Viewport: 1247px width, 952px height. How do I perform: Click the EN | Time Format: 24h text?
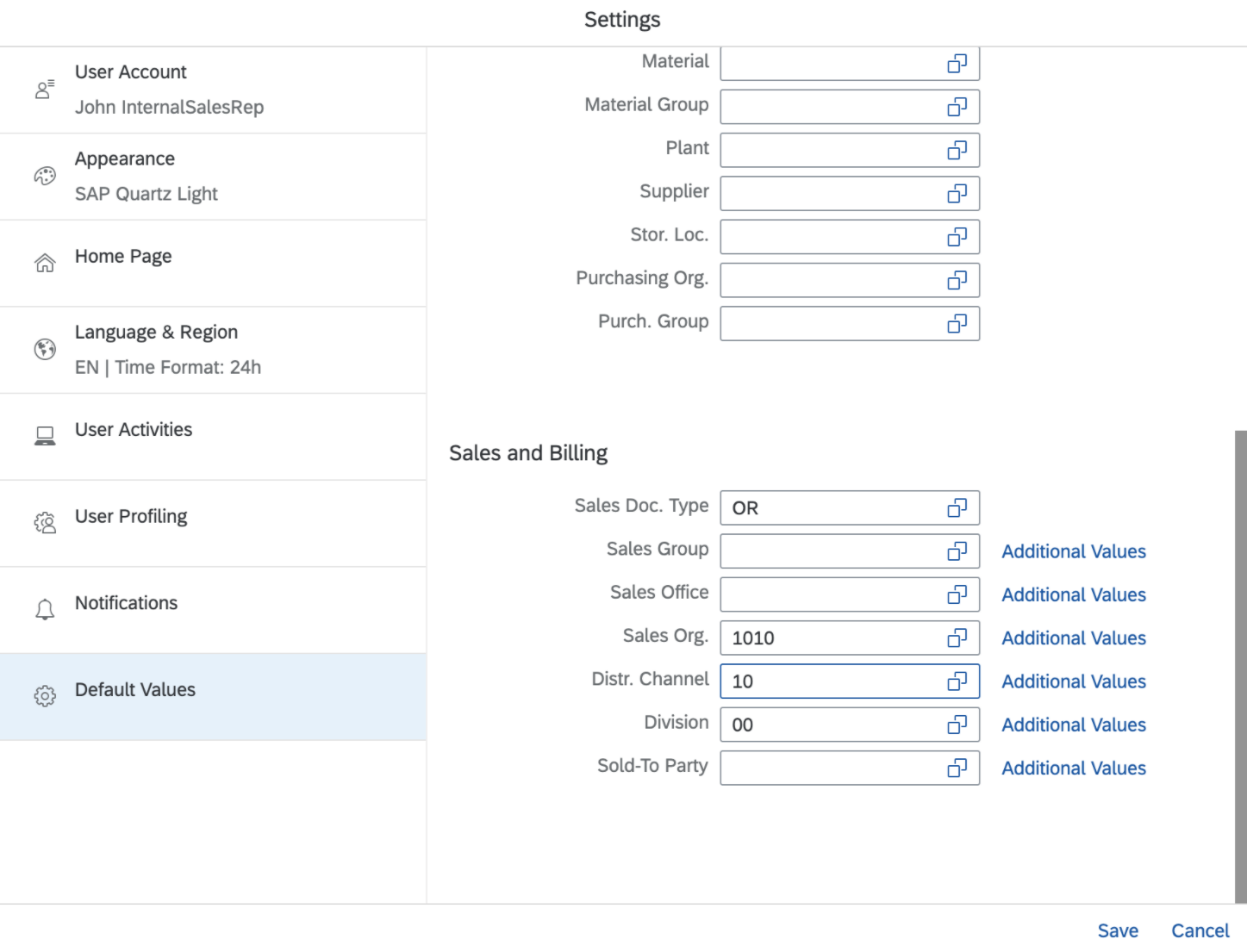click(x=168, y=367)
